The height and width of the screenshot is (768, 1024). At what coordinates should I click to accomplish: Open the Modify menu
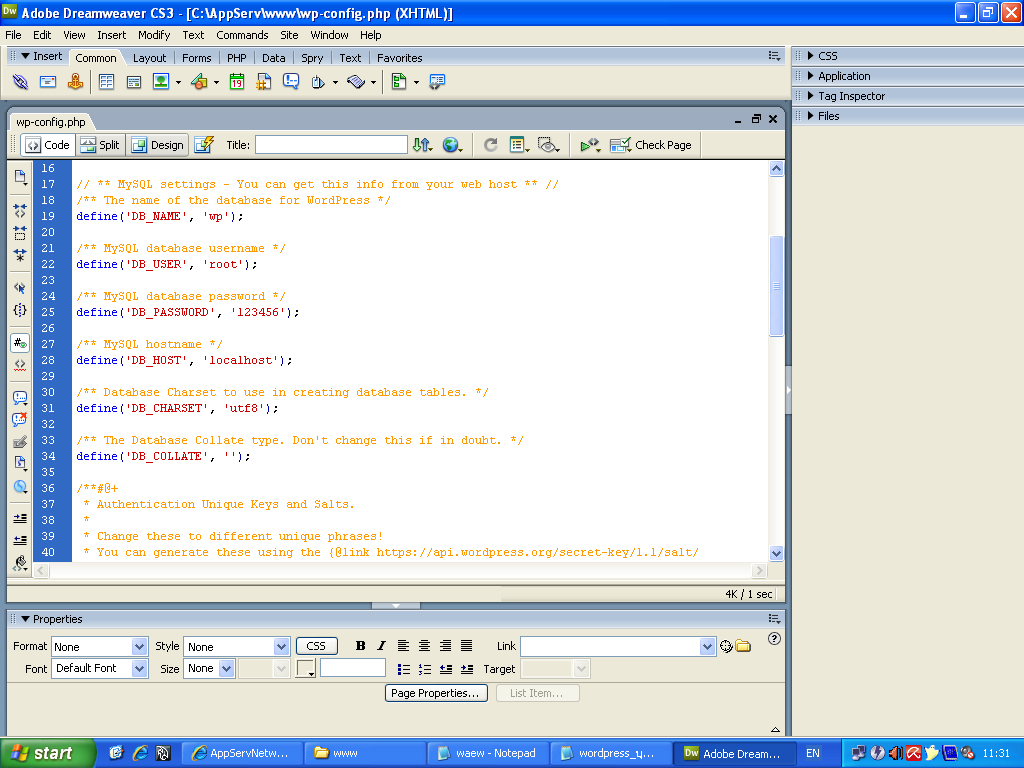click(x=154, y=35)
